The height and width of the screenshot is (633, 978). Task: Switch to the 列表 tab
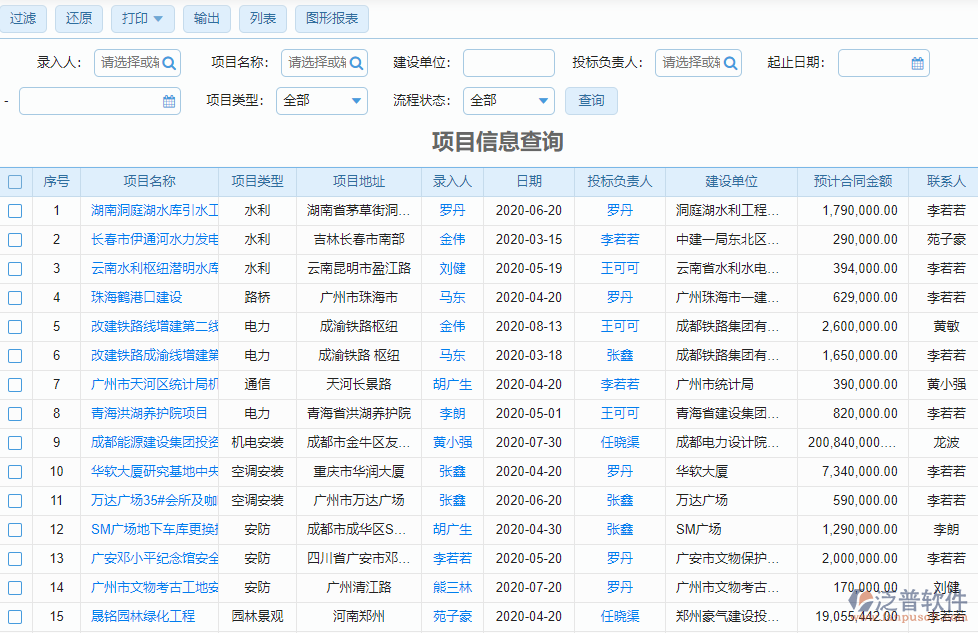[x=262, y=18]
